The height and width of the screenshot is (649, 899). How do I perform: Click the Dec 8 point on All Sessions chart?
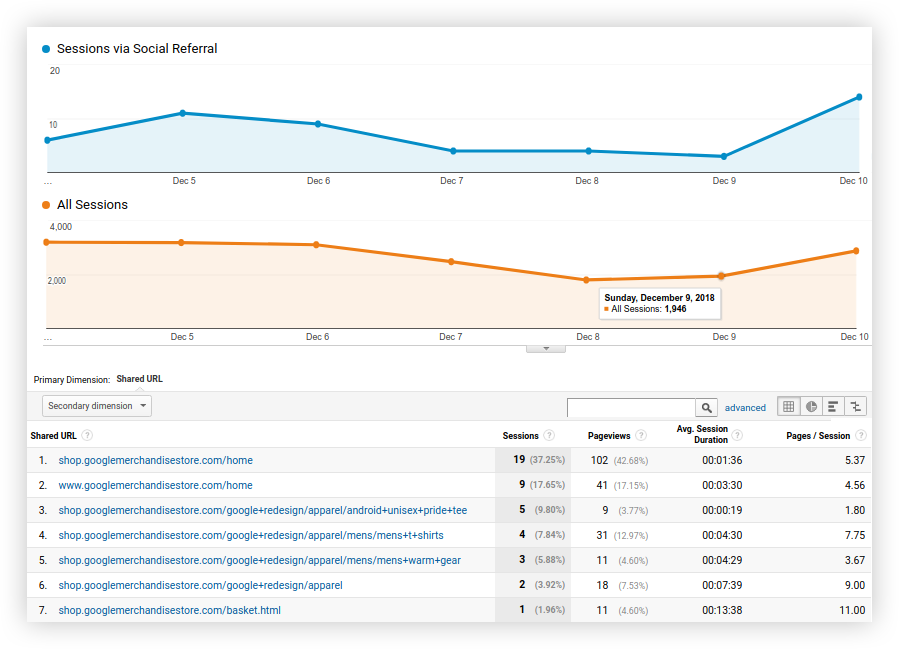pos(586,280)
